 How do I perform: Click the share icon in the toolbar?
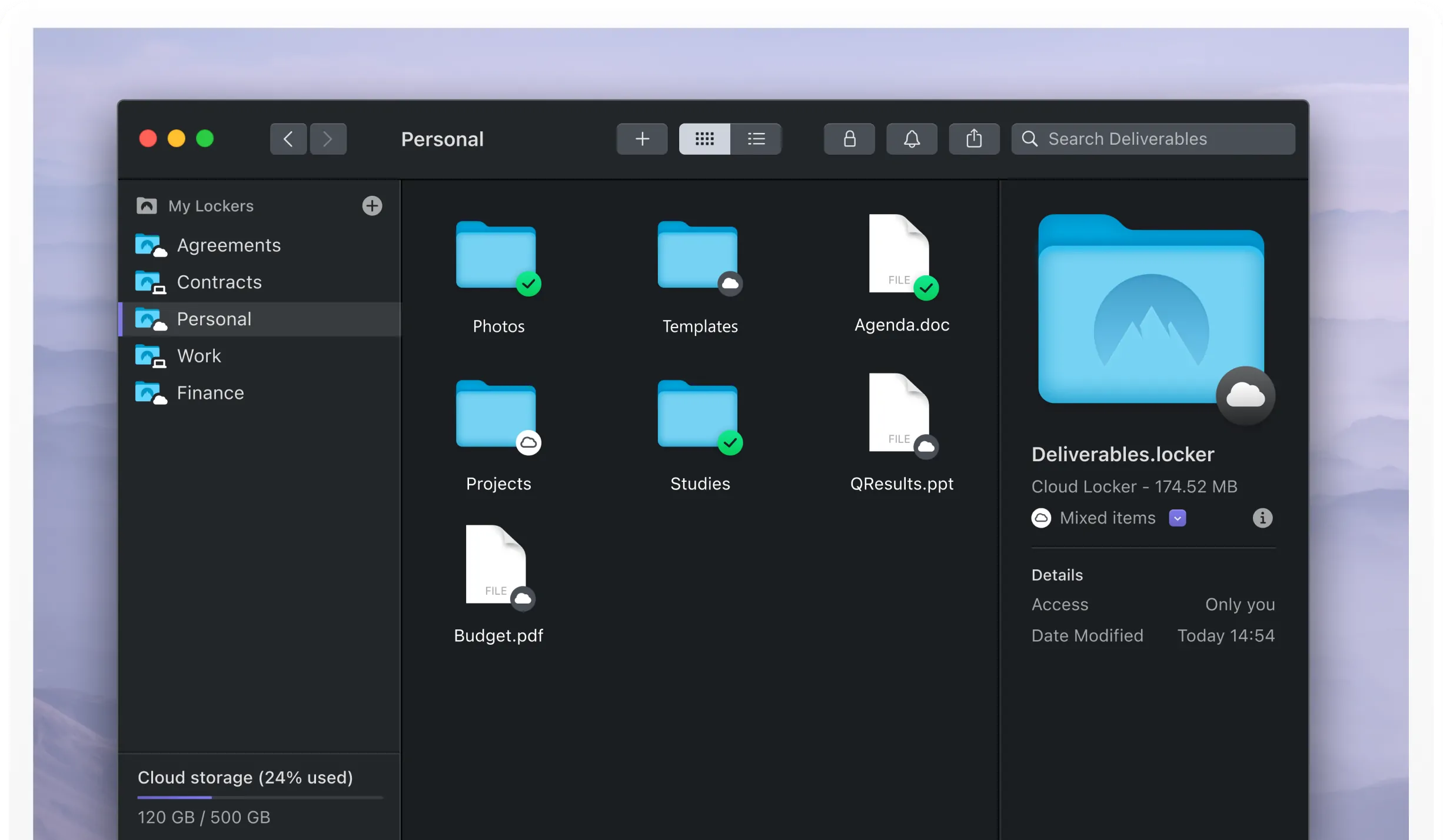pos(974,139)
